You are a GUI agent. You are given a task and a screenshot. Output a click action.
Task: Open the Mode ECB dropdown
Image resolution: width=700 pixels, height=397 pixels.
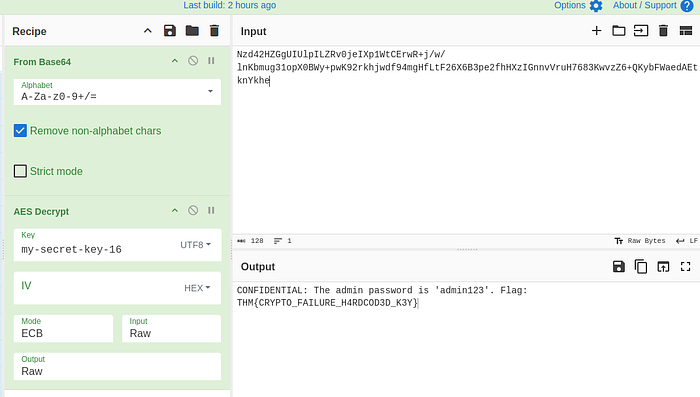(x=63, y=329)
